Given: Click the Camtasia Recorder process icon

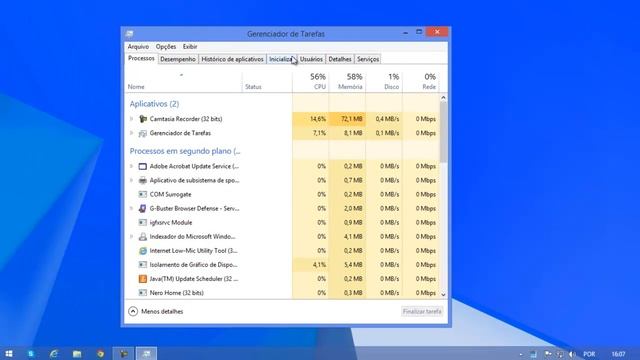Looking at the screenshot, I should coord(142,119).
